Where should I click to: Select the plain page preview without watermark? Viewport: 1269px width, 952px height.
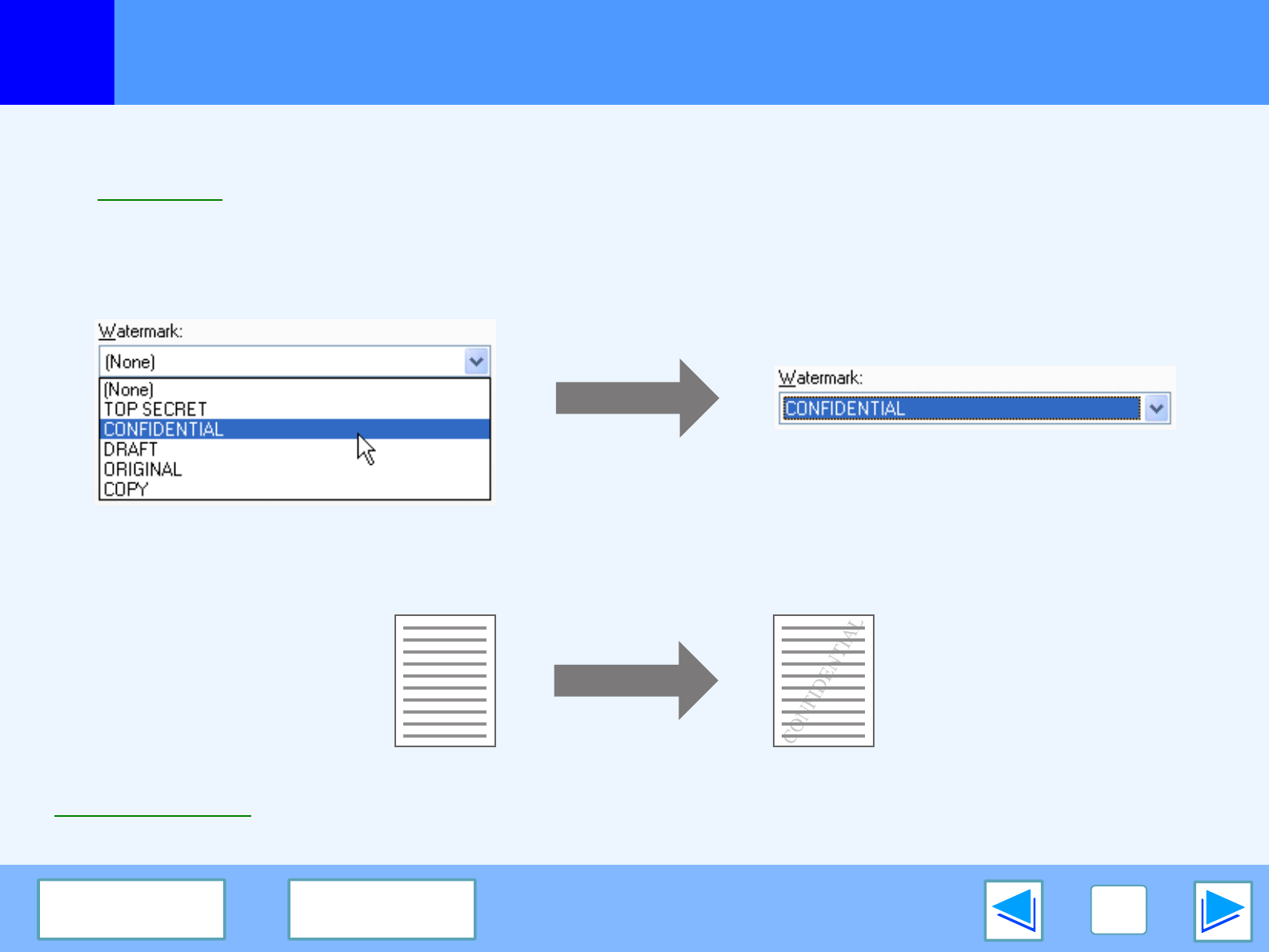coord(445,681)
